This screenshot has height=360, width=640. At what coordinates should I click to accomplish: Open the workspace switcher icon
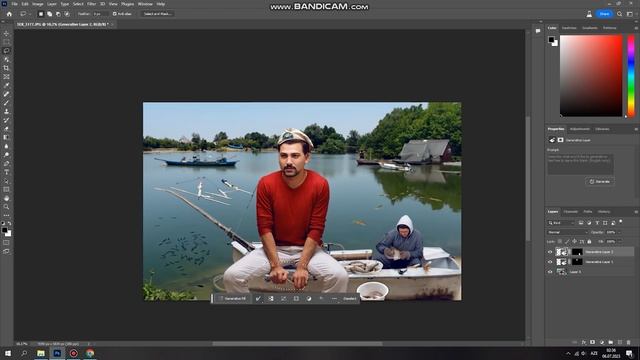tap(630, 14)
